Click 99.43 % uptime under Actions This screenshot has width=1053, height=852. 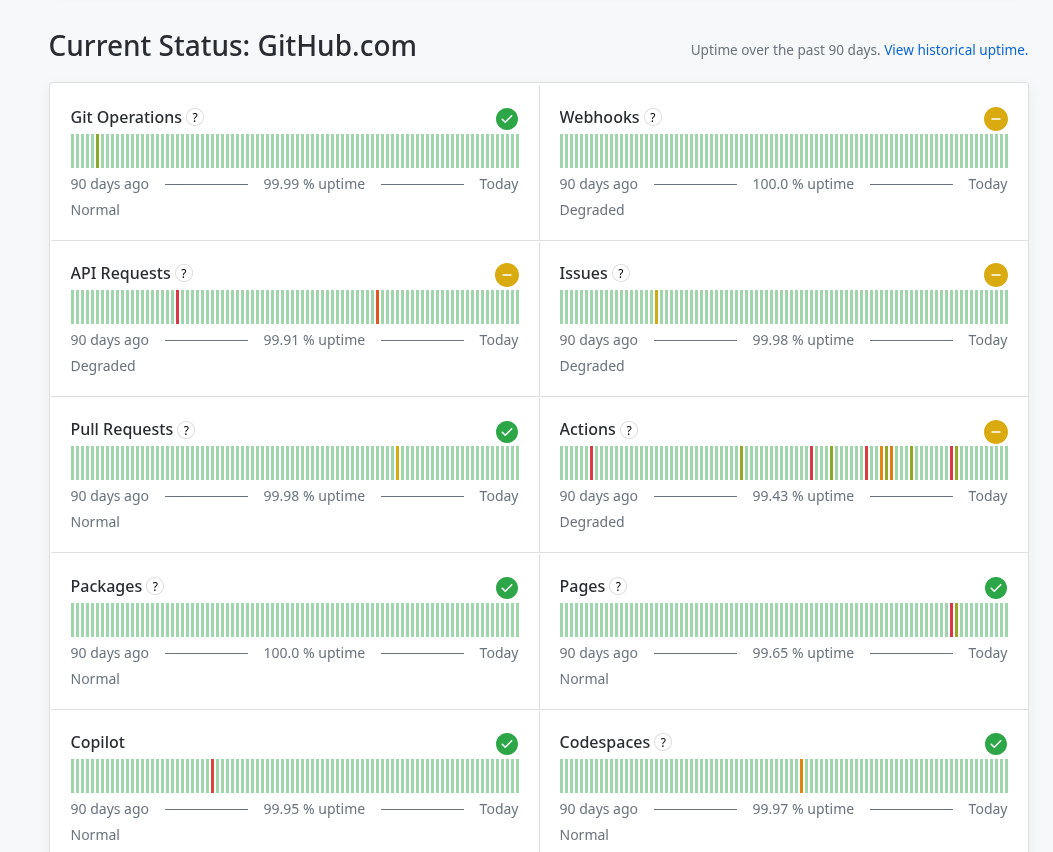coord(803,496)
